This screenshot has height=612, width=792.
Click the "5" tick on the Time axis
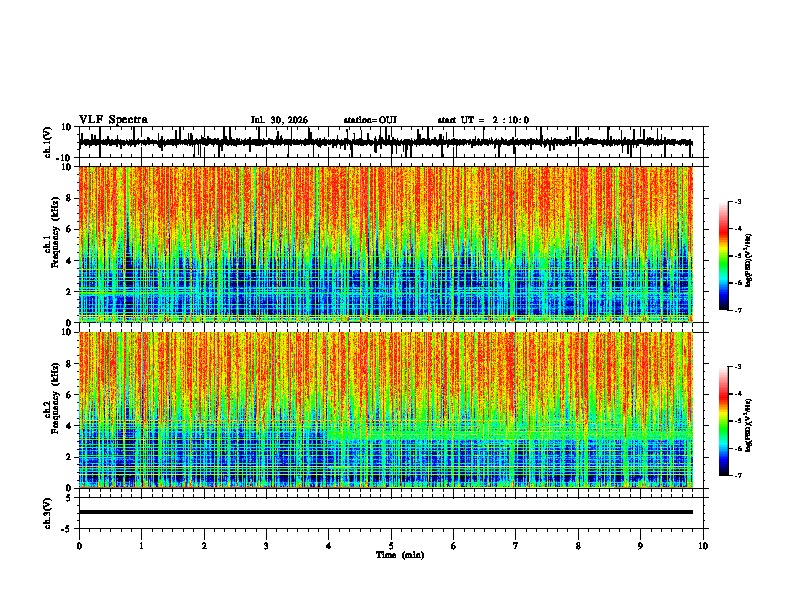(391, 546)
